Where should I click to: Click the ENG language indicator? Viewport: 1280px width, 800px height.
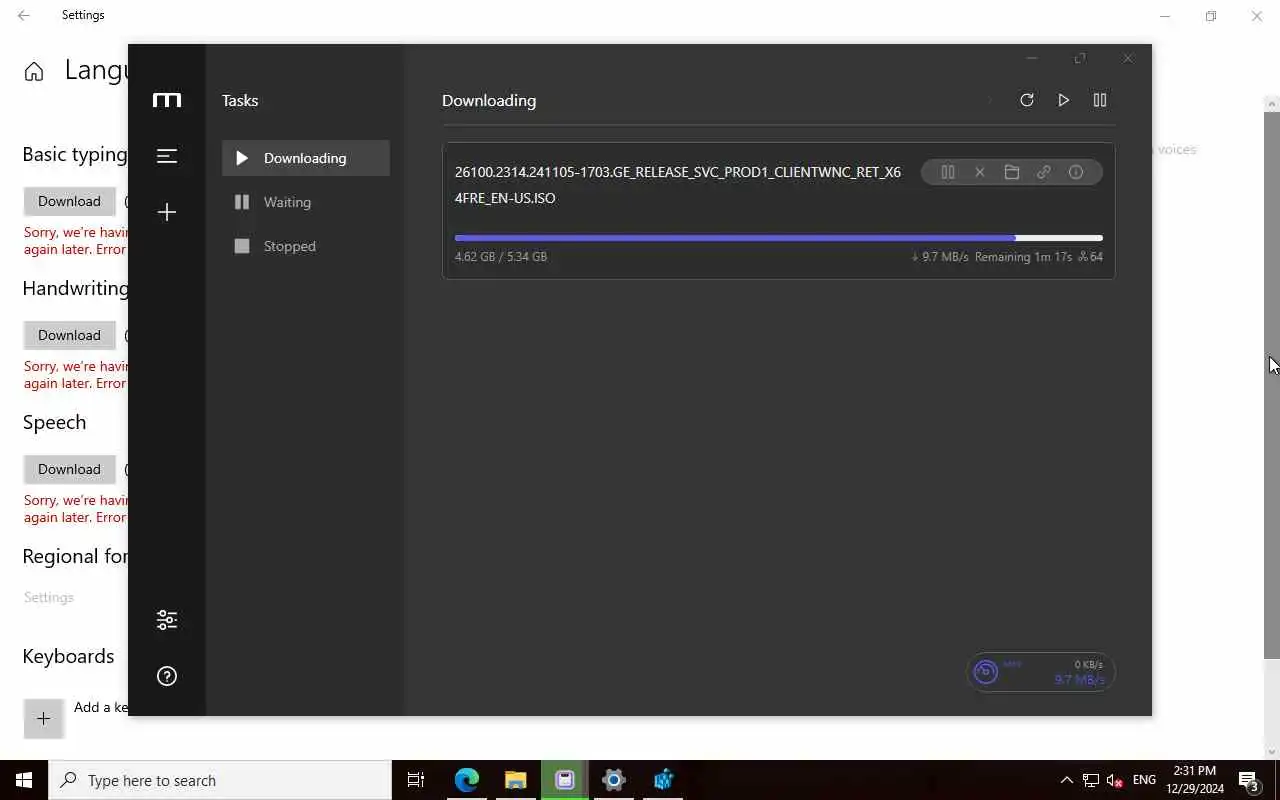(1144, 780)
